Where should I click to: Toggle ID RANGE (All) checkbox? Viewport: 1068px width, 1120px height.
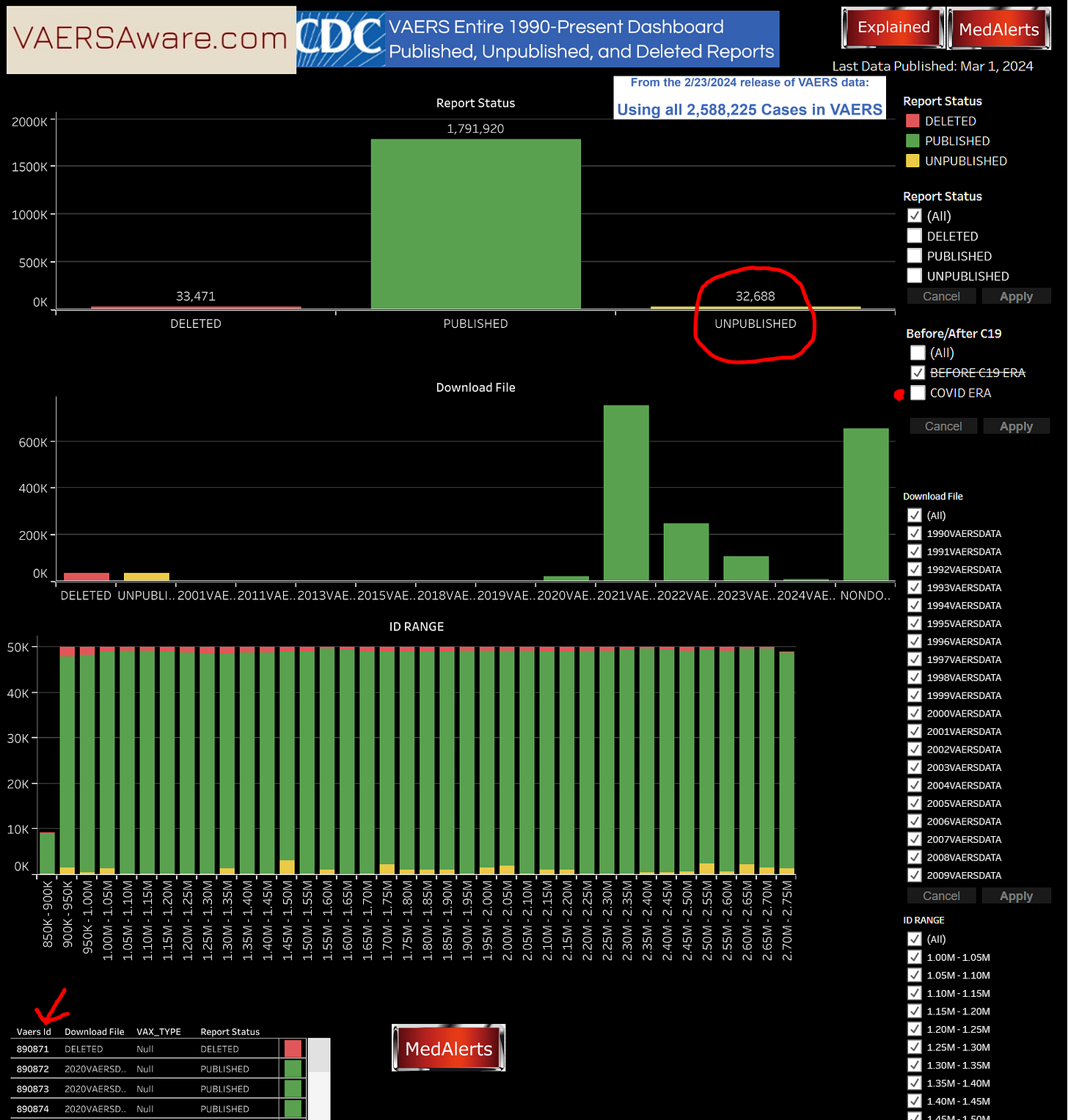914,939
